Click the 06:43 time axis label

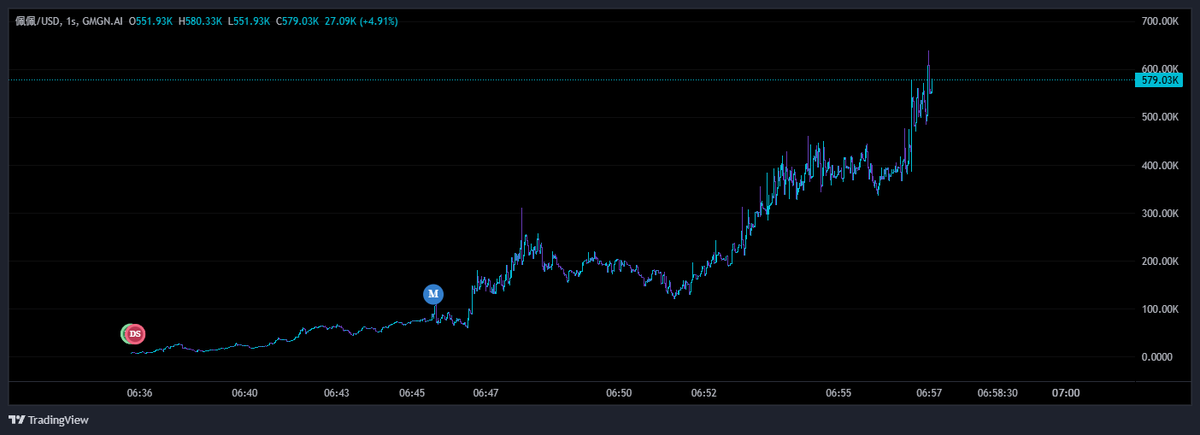[336, 394]
